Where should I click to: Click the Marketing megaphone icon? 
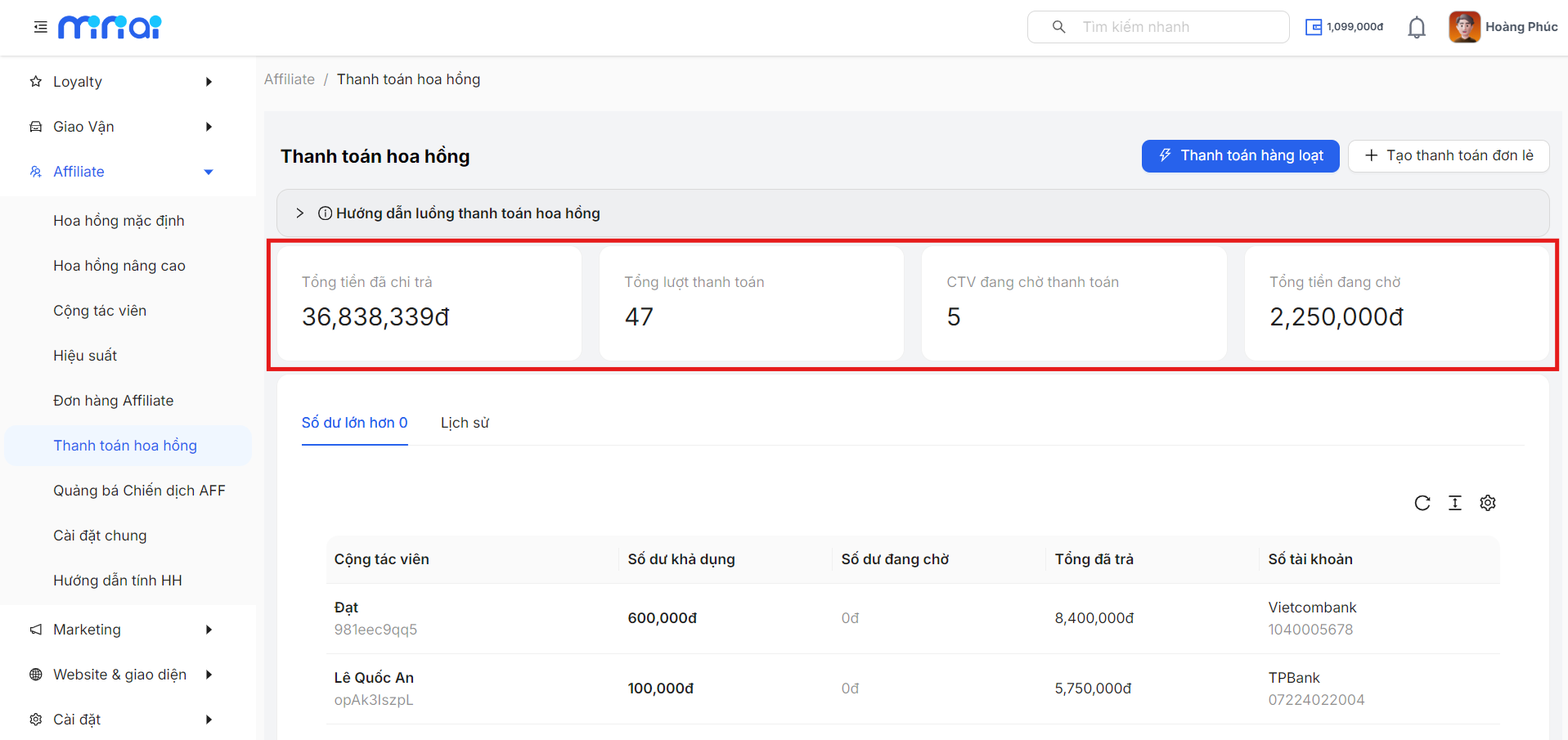pyautogui.click(x=36, y=630)
